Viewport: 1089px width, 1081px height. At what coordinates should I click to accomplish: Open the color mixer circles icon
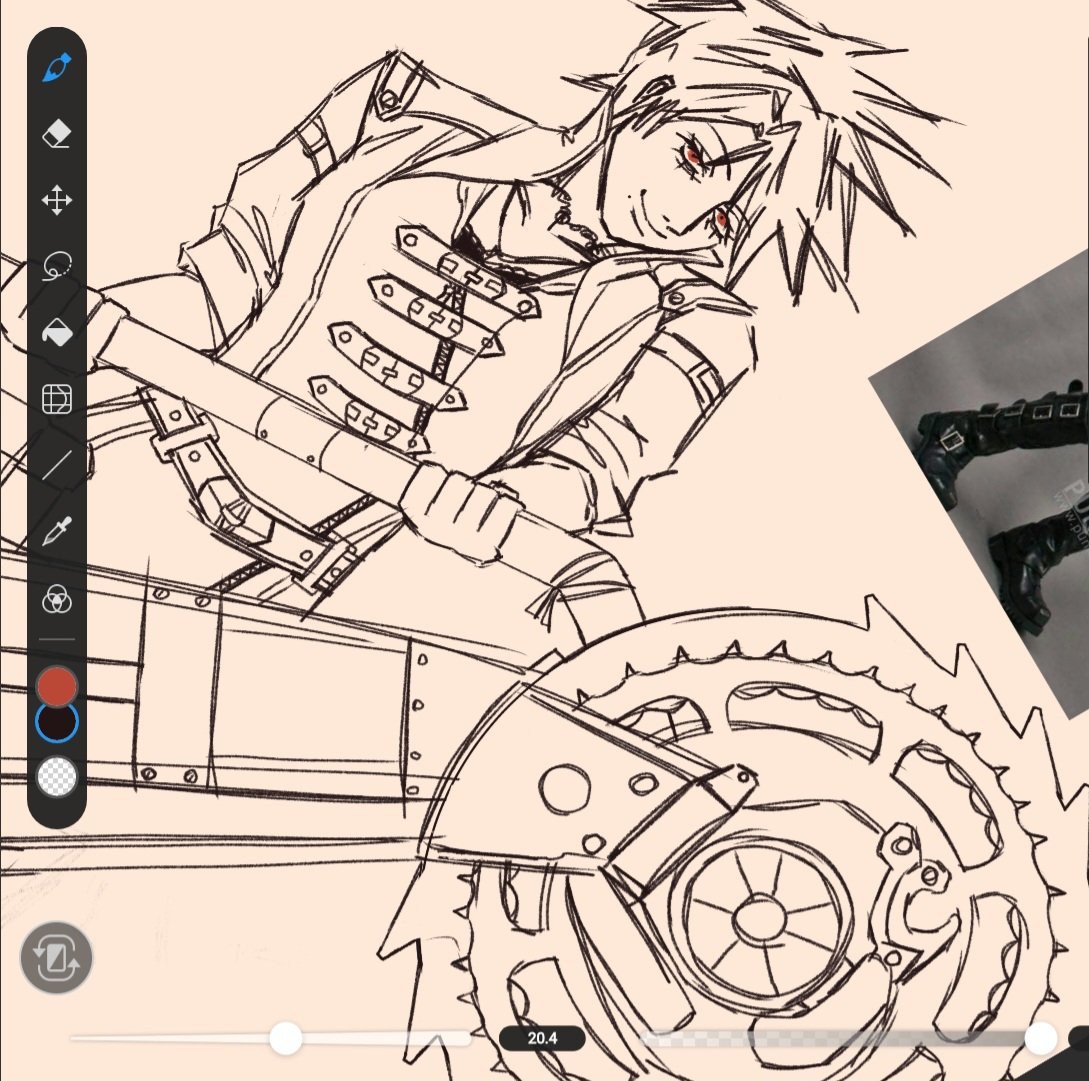point(57,599)
